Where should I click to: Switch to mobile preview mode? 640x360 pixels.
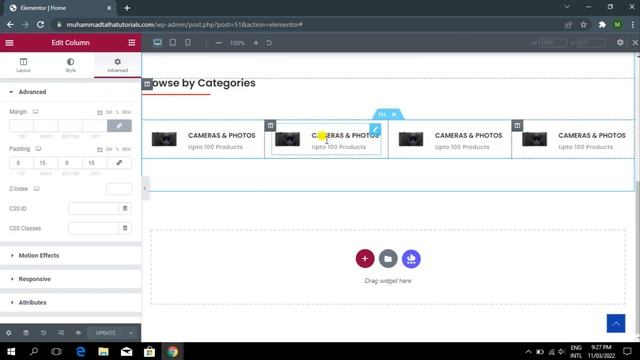point(188,42)
